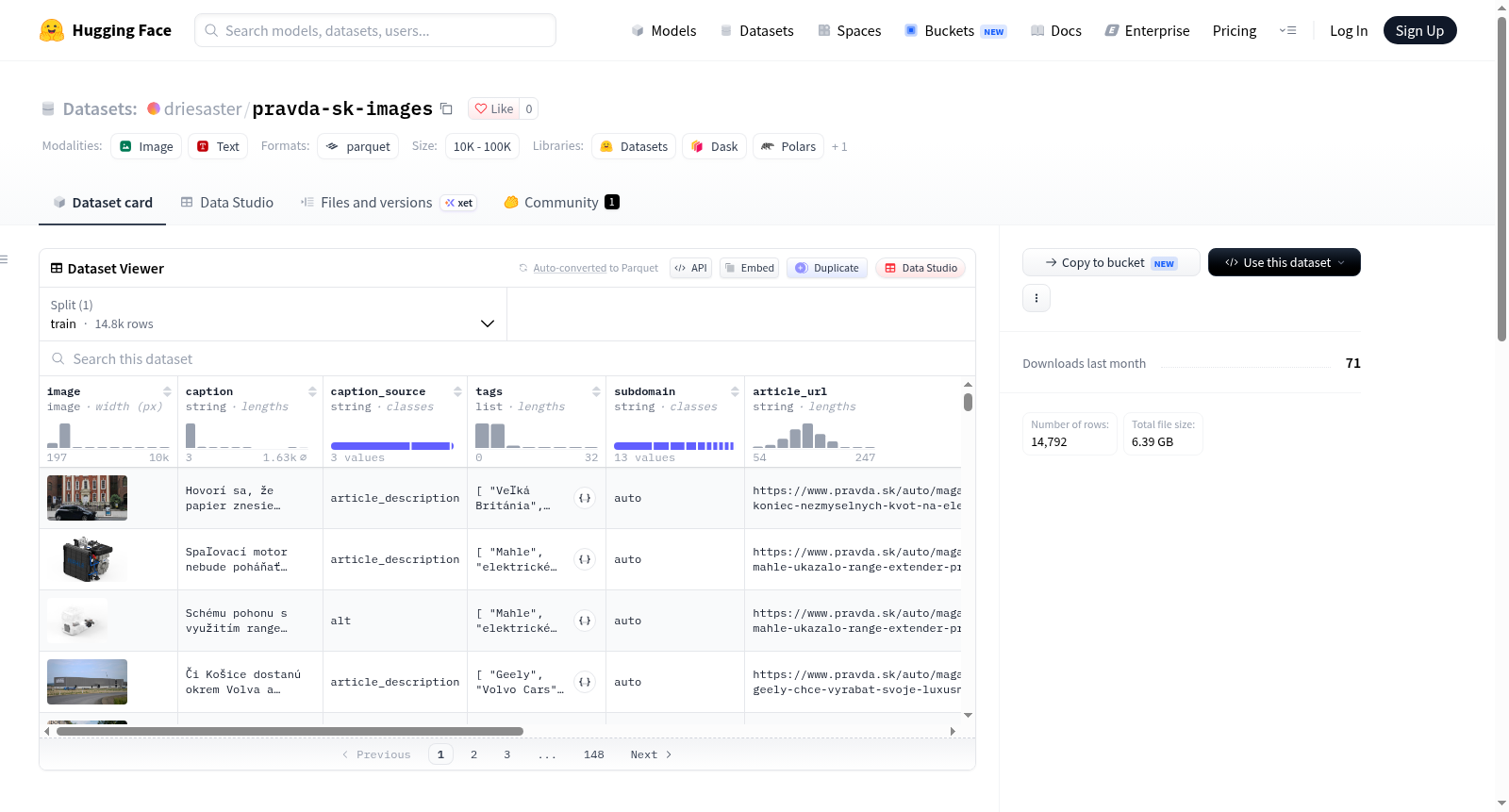
Task: Click the table's vertical scrollbar thumb
Action: point(968,402)
